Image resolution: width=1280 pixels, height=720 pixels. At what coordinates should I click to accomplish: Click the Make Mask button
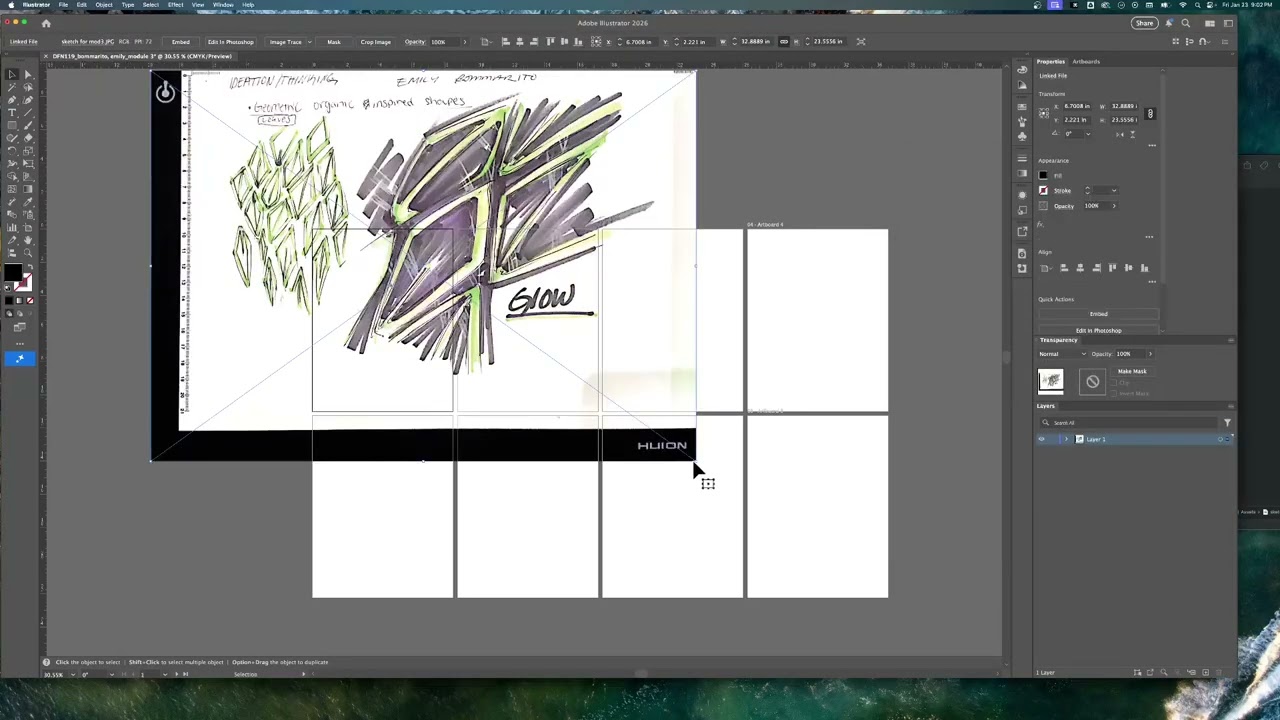click(x=1132, y=371)
